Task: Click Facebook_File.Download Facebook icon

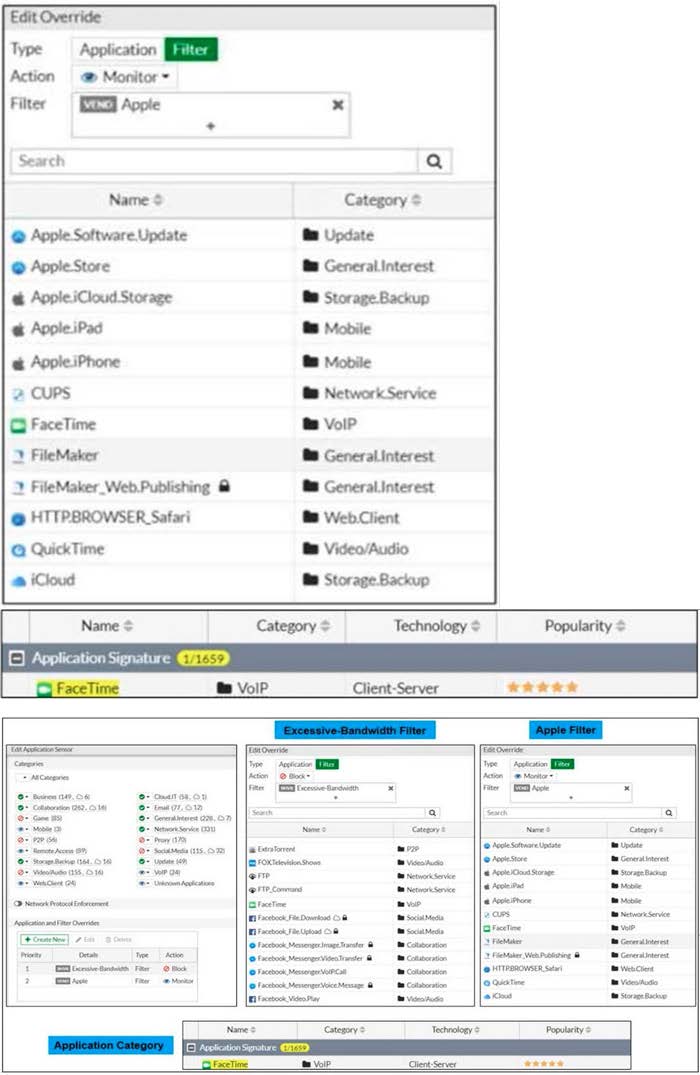Action: 252,917
